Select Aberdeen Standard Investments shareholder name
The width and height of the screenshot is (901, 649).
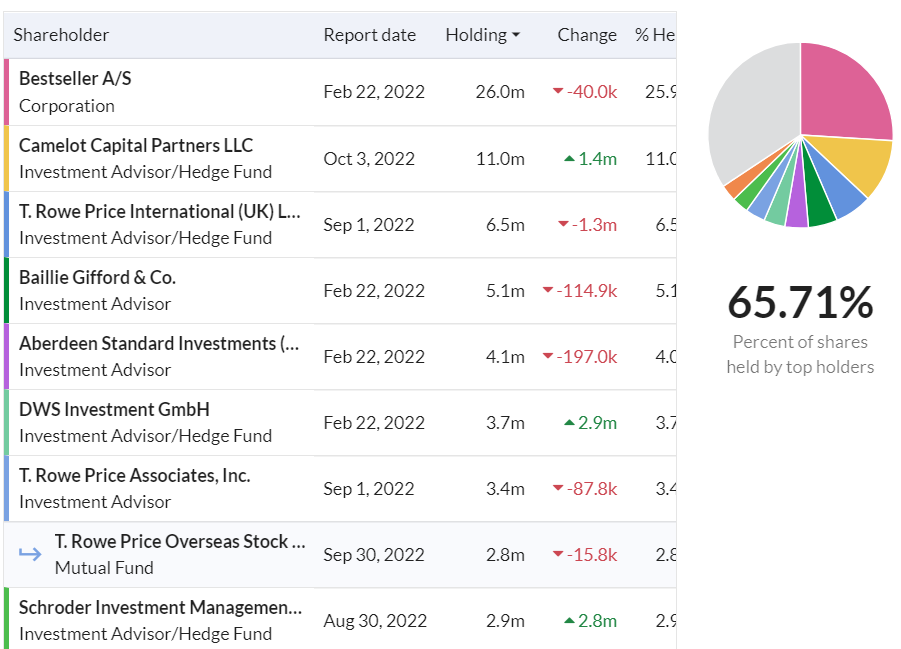[x=159, y=344]
